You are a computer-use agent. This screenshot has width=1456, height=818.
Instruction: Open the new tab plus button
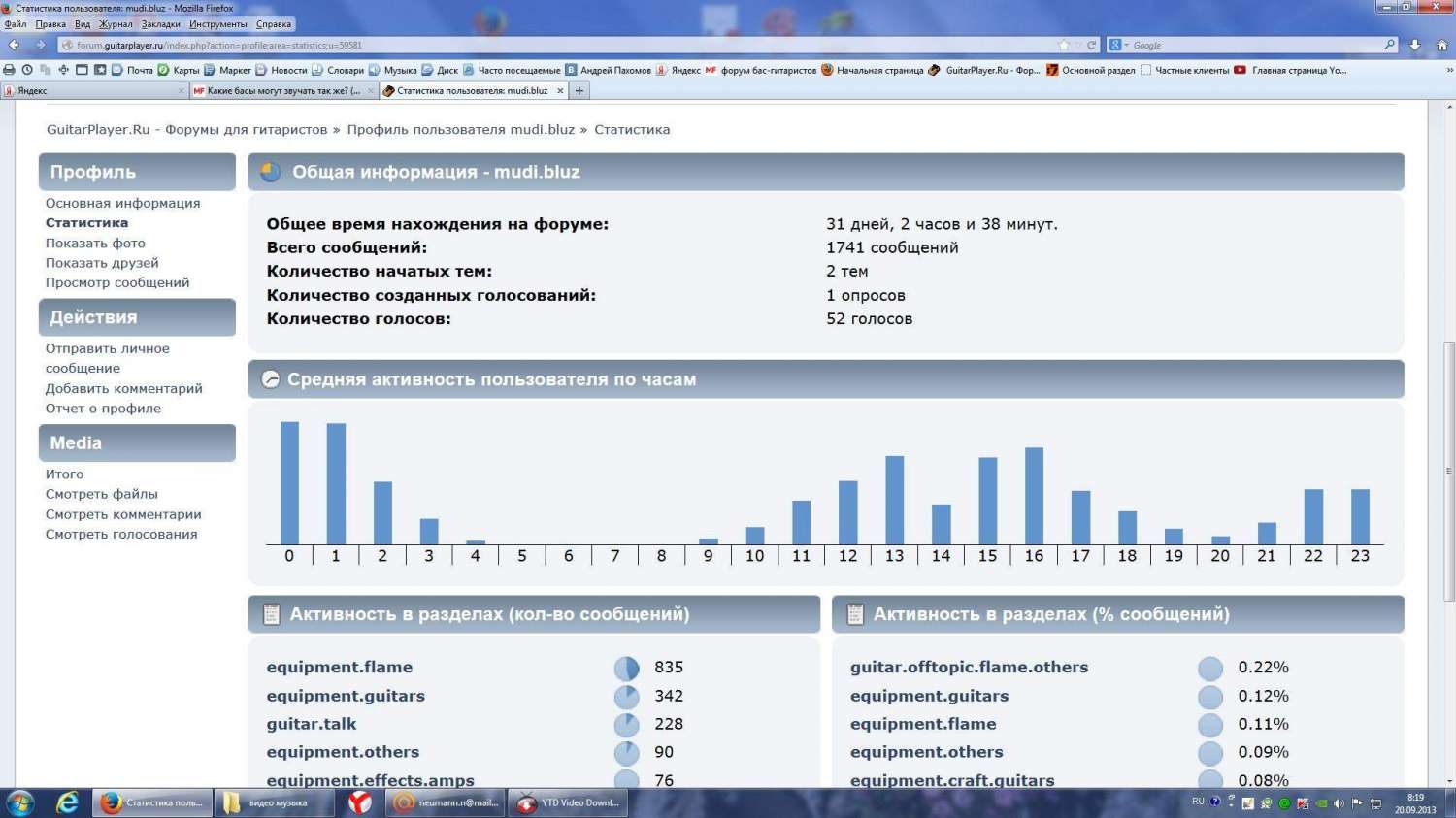(579, 90)
